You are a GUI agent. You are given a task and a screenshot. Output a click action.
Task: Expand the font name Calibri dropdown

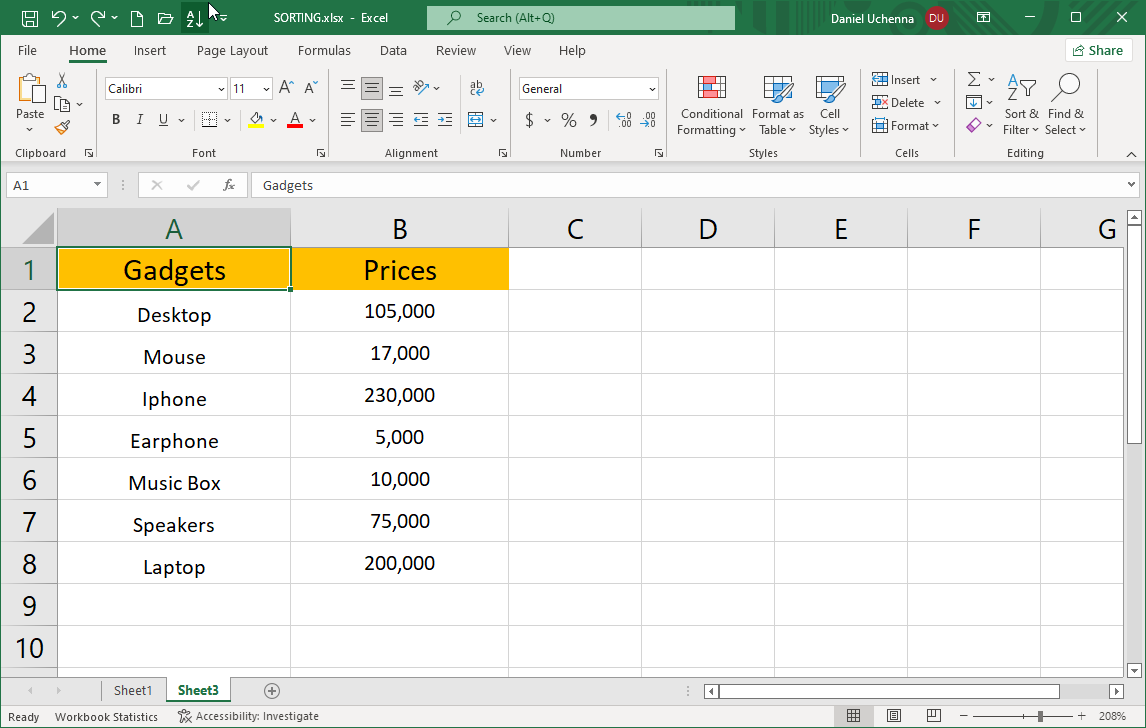pos(221,89)
